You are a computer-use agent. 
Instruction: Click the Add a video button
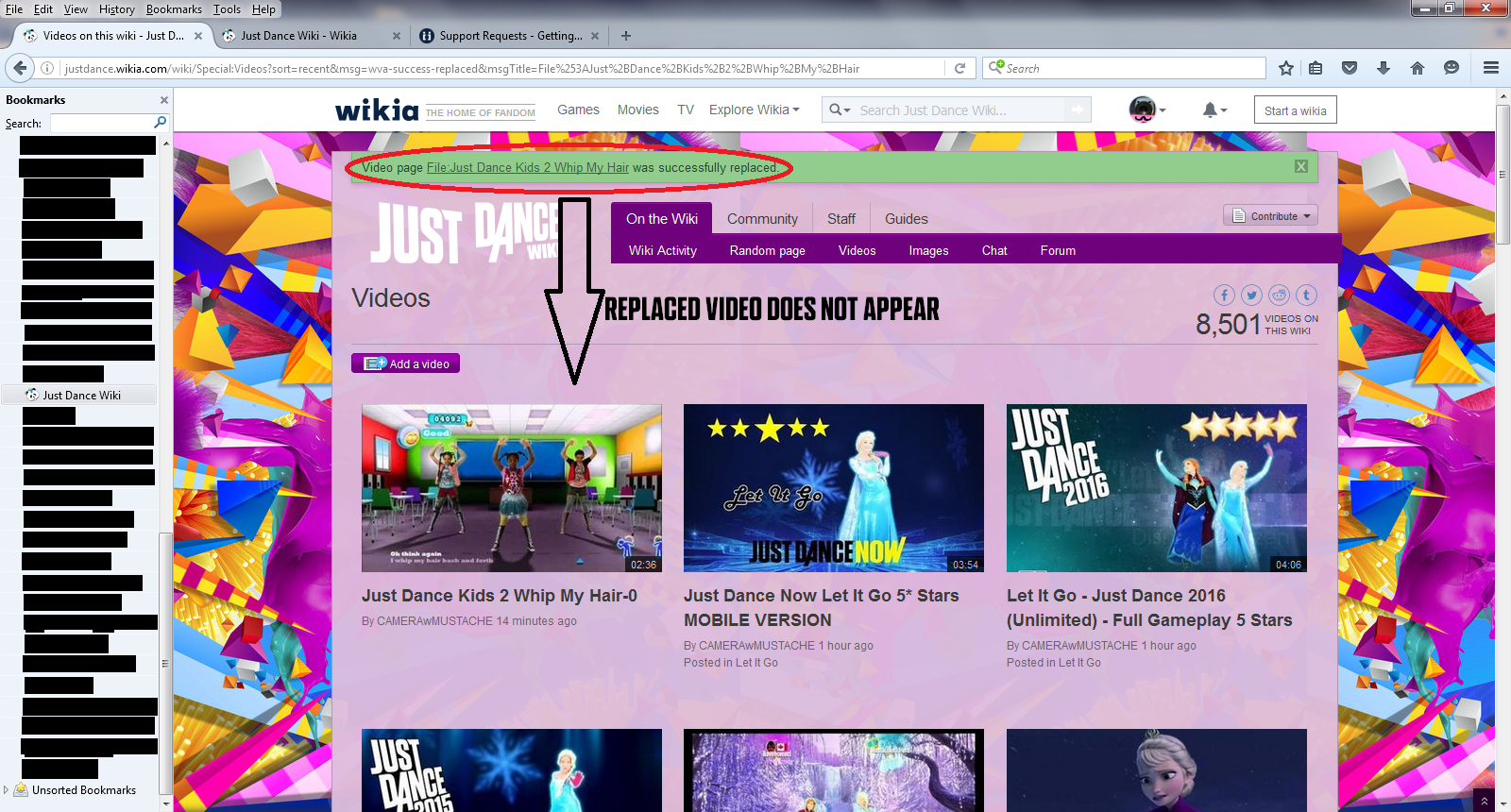406,364
